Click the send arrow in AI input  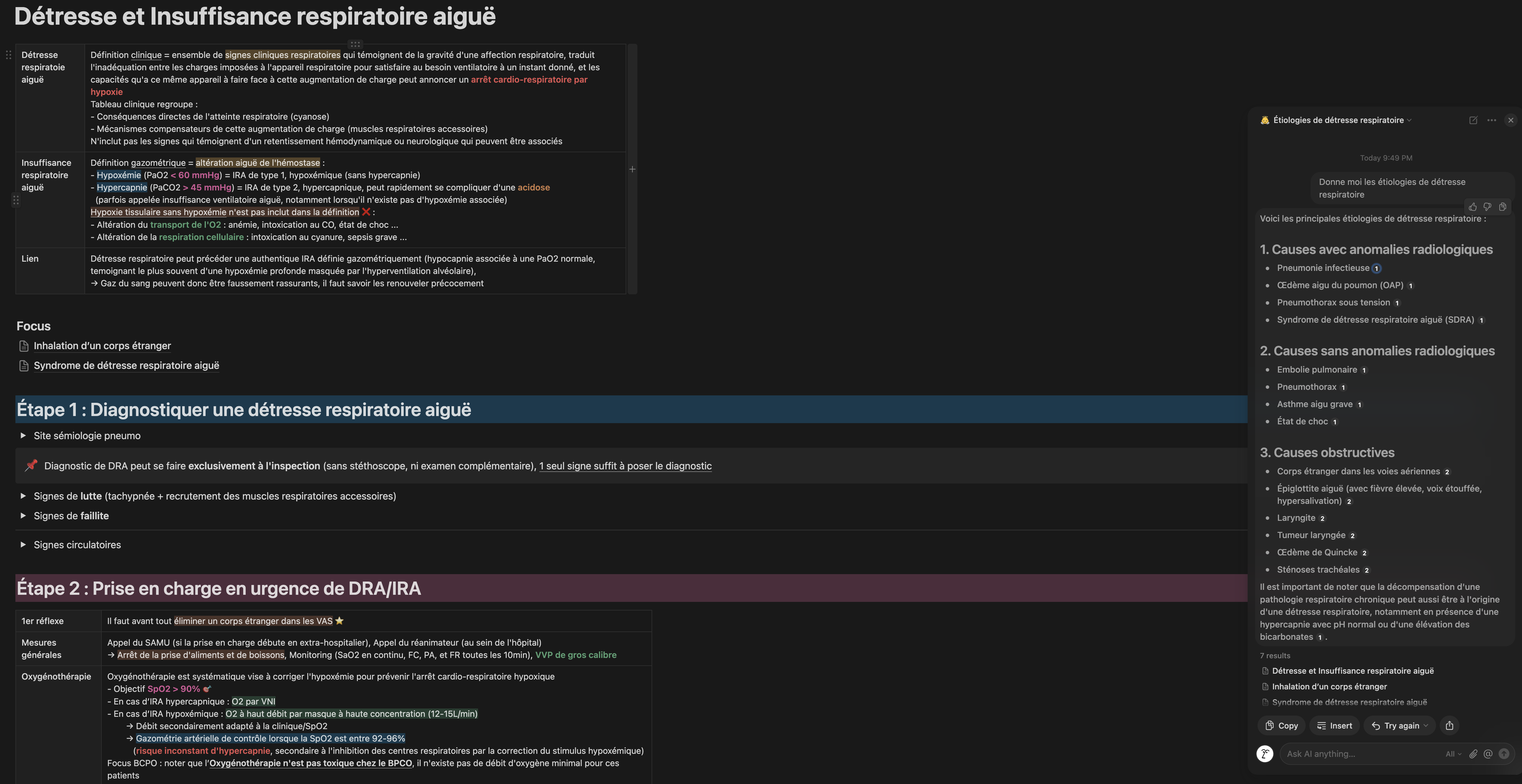(x=1504, y=754)
